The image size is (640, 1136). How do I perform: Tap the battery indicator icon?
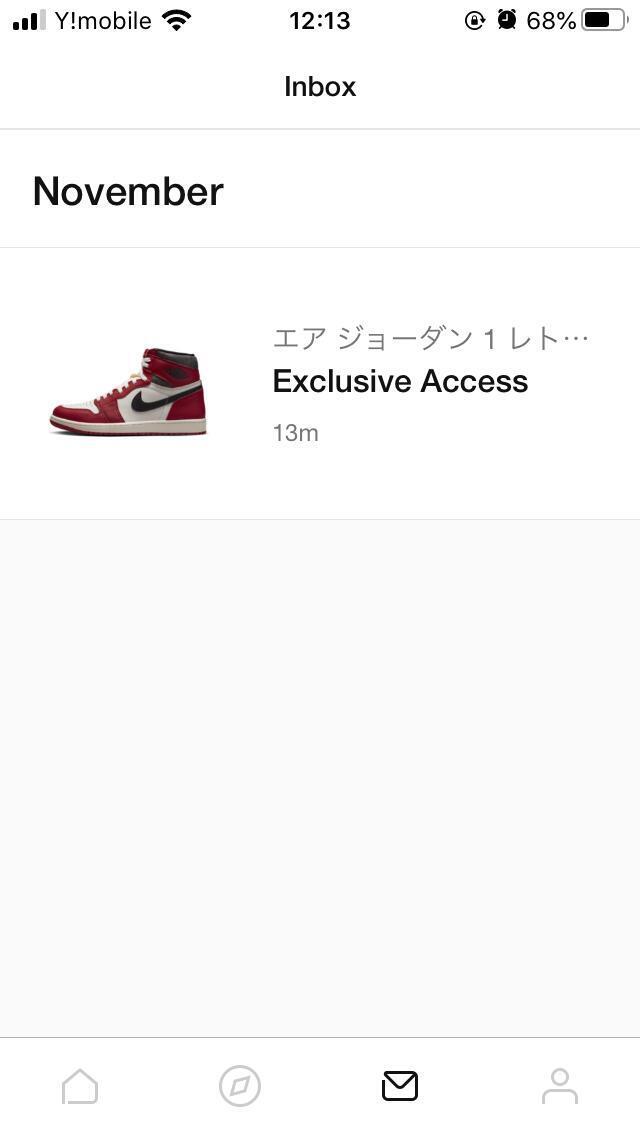(x=605, y=20)
